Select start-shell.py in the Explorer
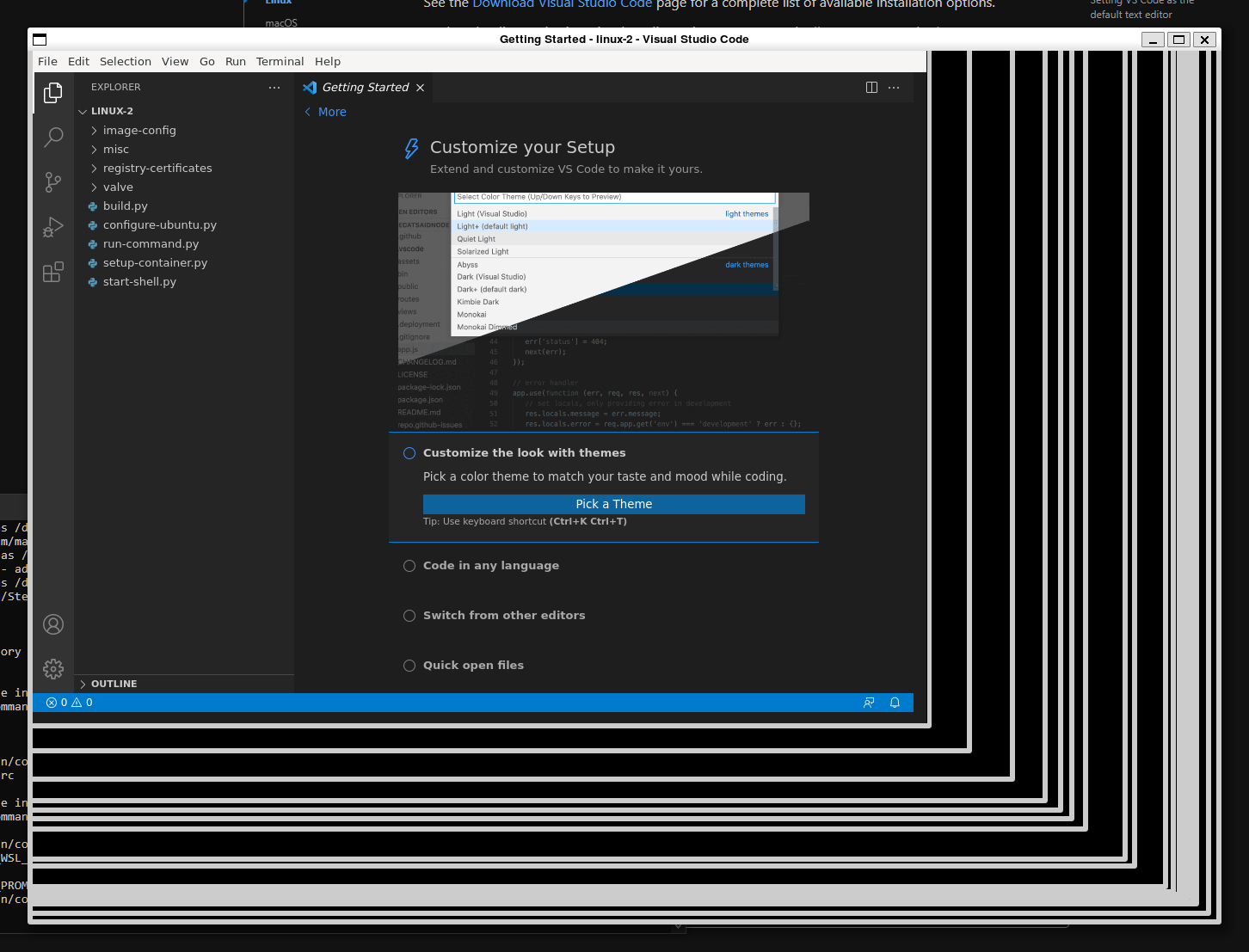This screenshot has height=952, width=1249. click(x=139, y=281)
